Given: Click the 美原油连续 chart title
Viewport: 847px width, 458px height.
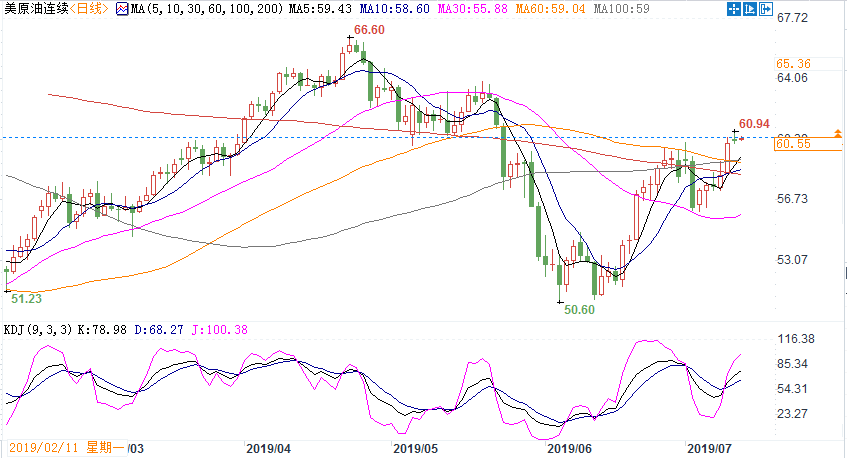Looking at the screenshot, I should [x=33, y=8].
